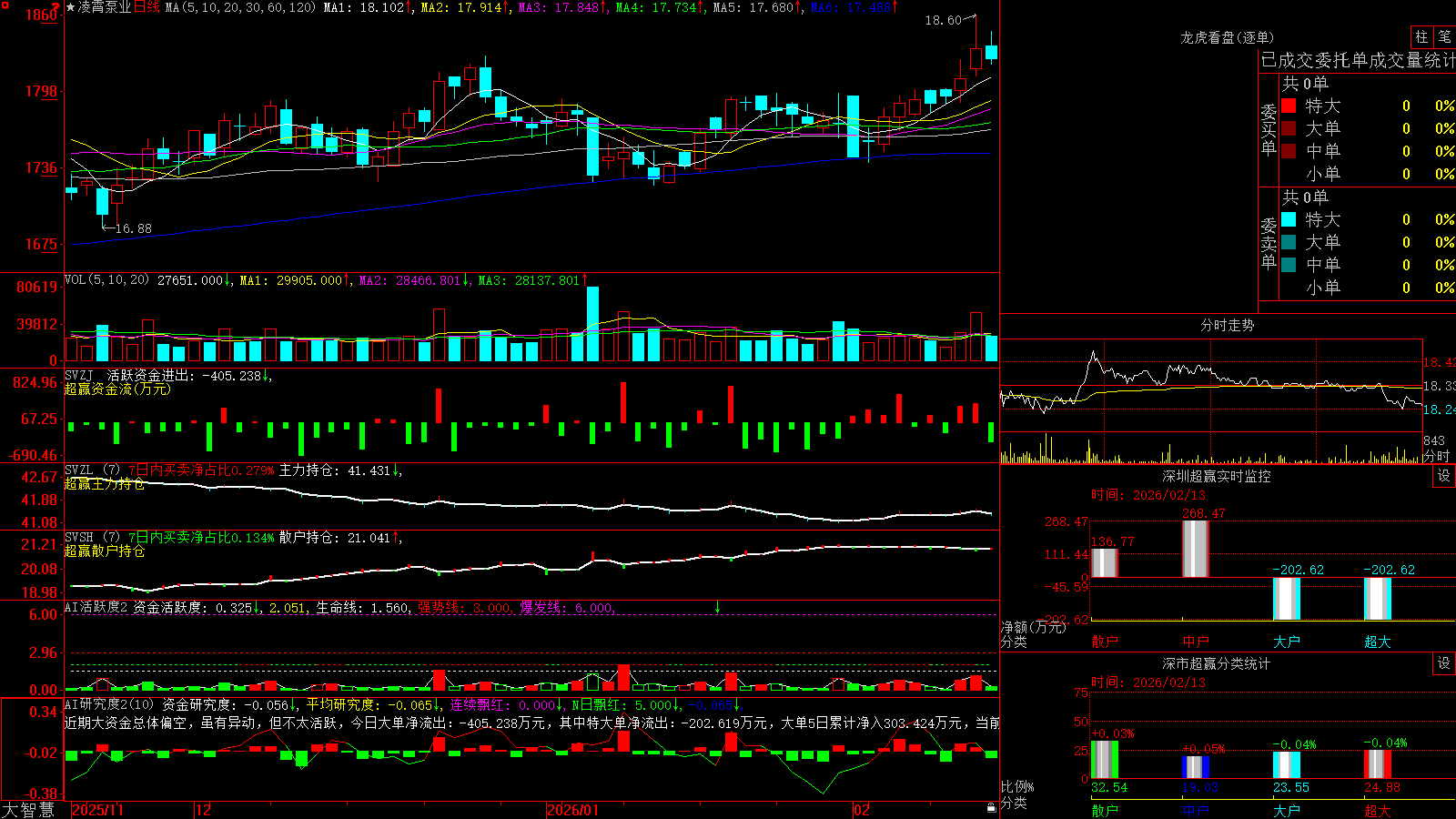Click the 深市超赢分类统计 panel title

click(1216, 663)
